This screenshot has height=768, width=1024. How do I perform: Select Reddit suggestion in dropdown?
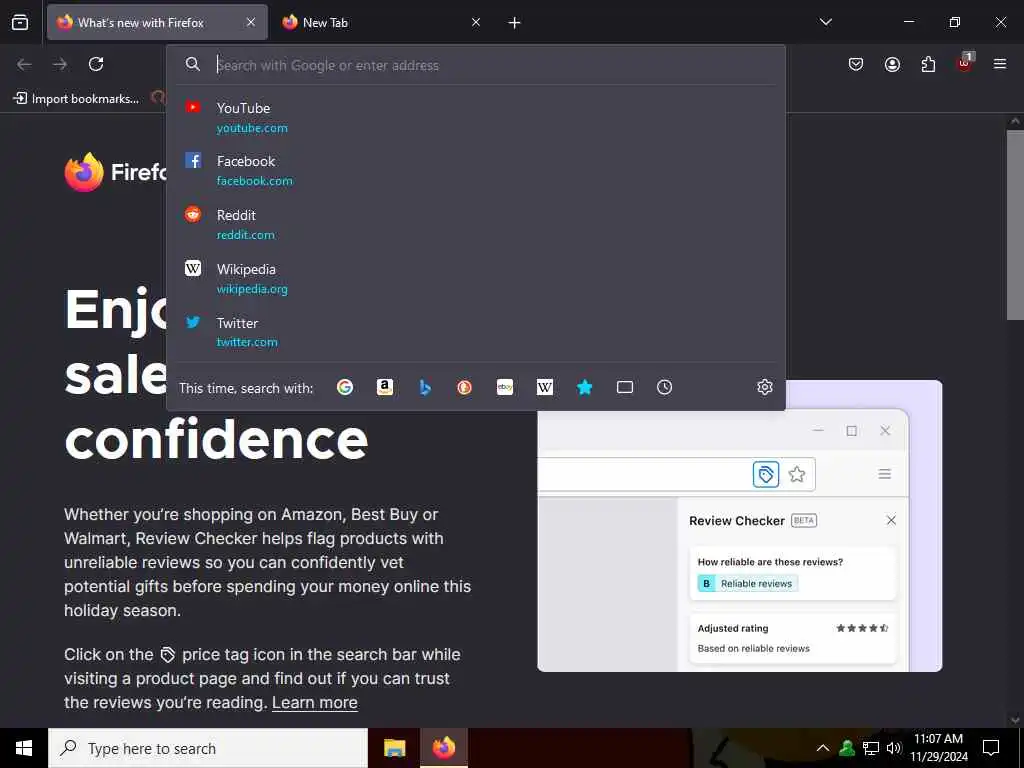[x=476, y=225]
